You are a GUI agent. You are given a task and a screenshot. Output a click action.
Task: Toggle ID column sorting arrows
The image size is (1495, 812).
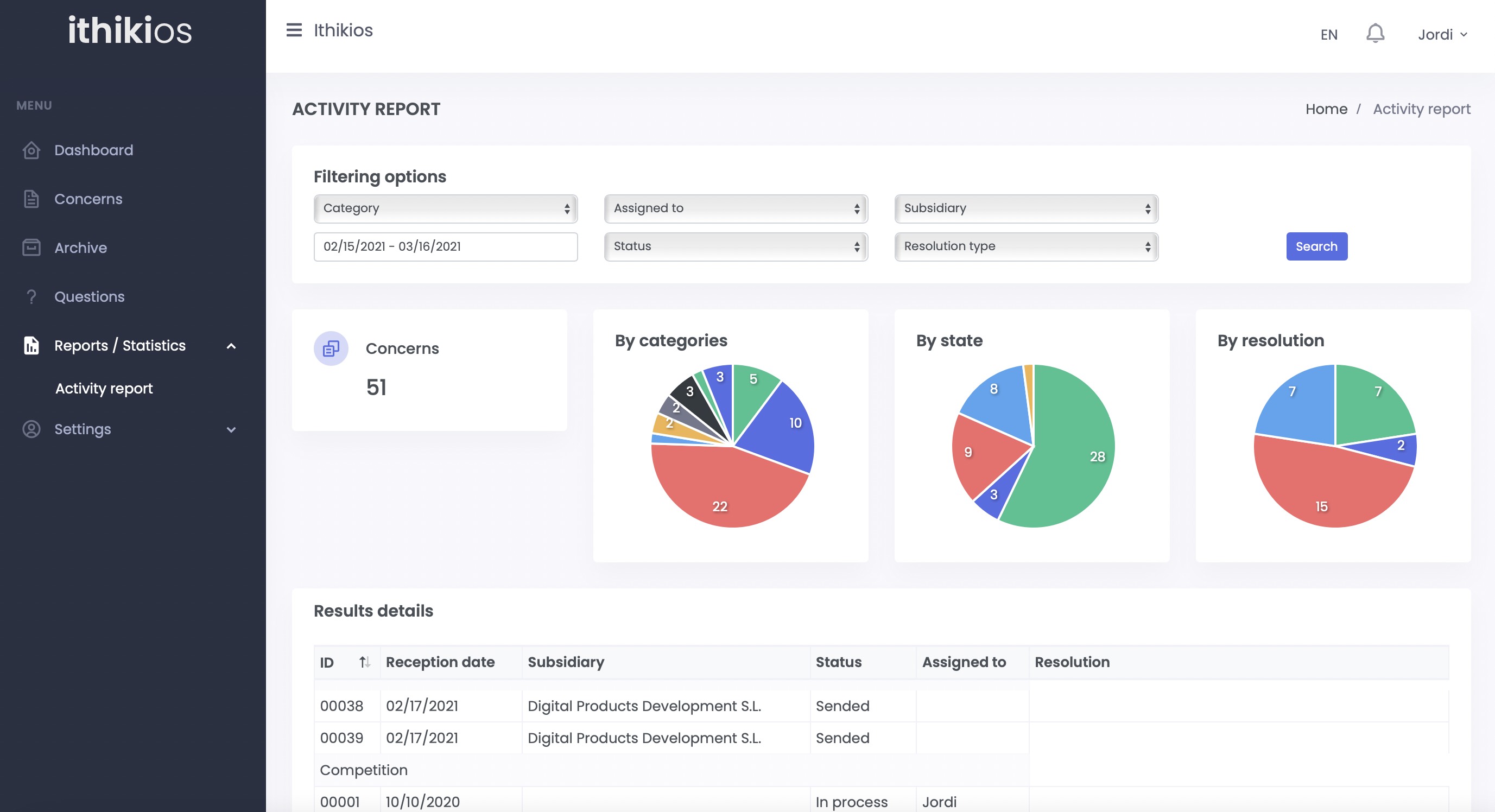(x=365, y=661)
